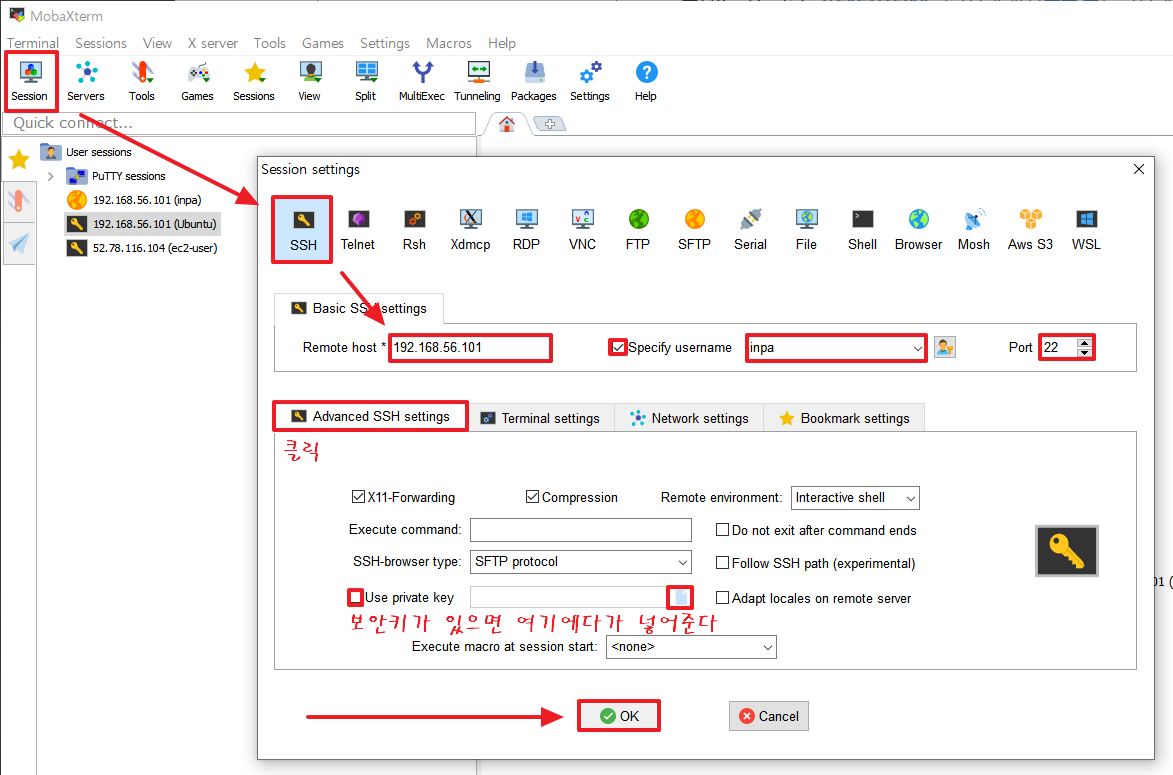The height and width of the screenshot is (775, 1173).
Task: Open the Macros menu
Action: pos(449,43)
